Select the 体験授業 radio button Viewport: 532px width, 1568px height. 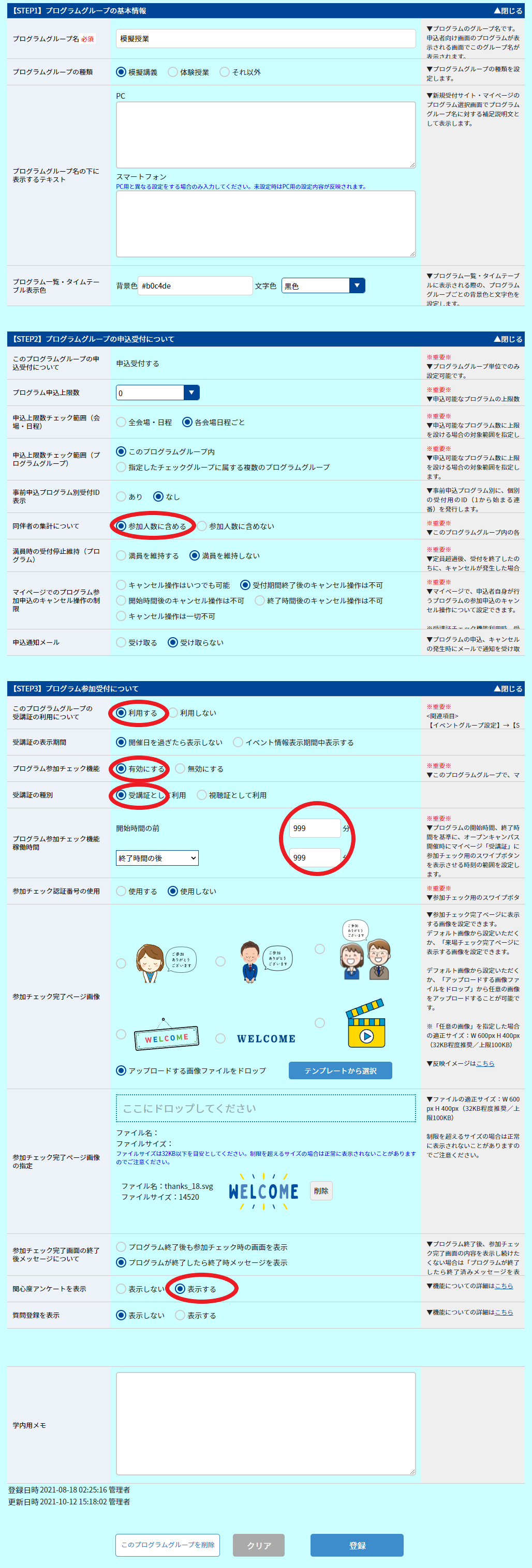[x=172, y=72]
